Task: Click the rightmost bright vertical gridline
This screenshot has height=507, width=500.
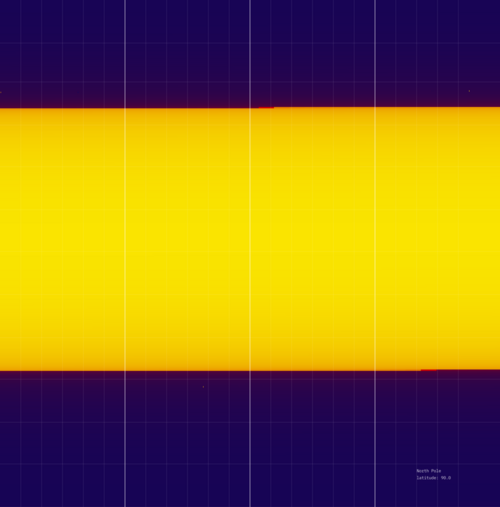Action: coord(375,253)
